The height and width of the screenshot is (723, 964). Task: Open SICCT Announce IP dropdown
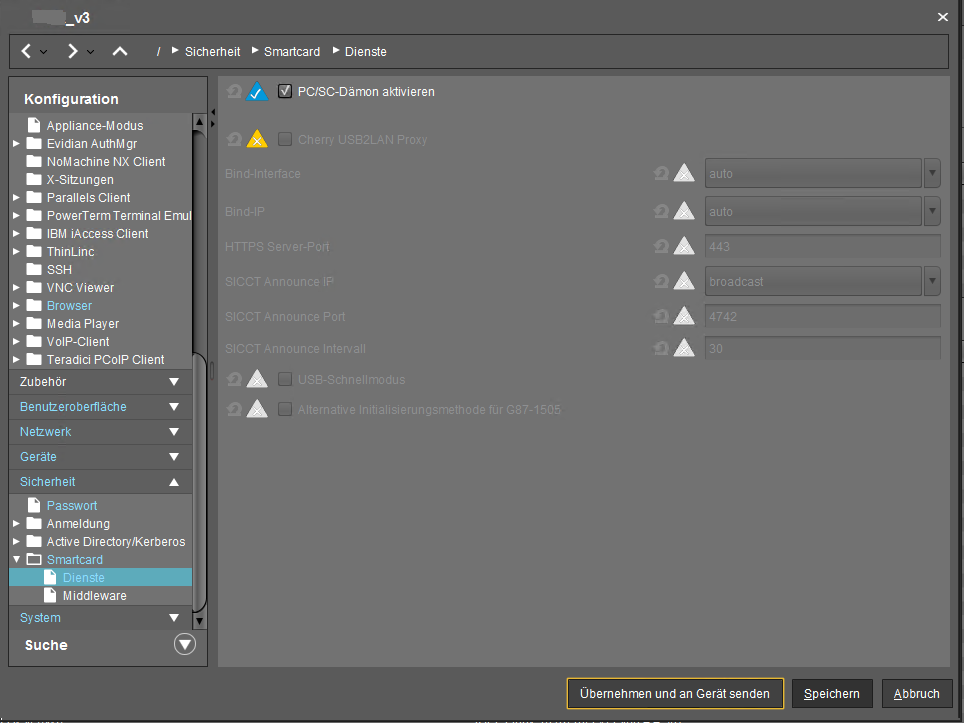(932, 282)
